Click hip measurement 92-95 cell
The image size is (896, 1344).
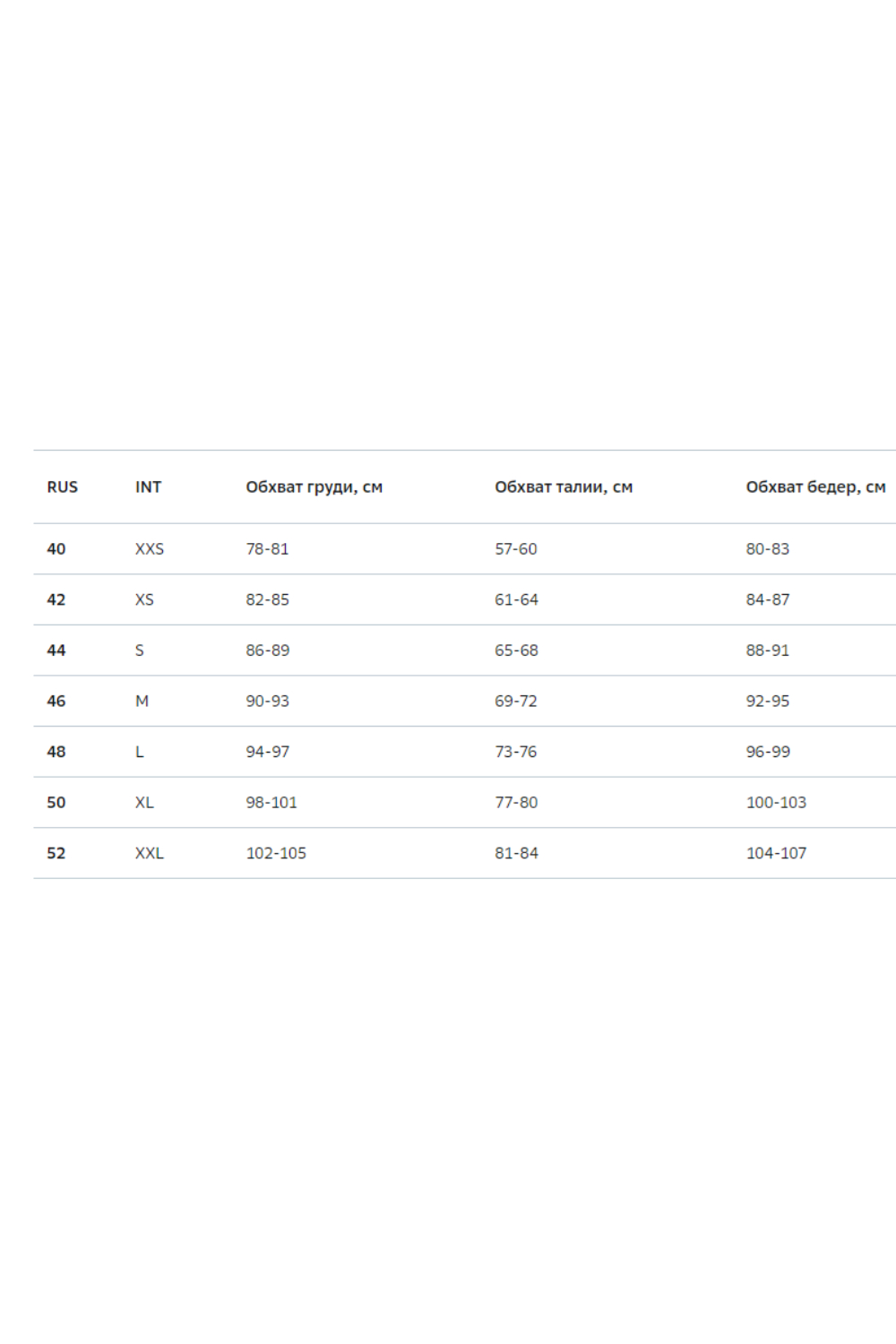pos(768,702)
